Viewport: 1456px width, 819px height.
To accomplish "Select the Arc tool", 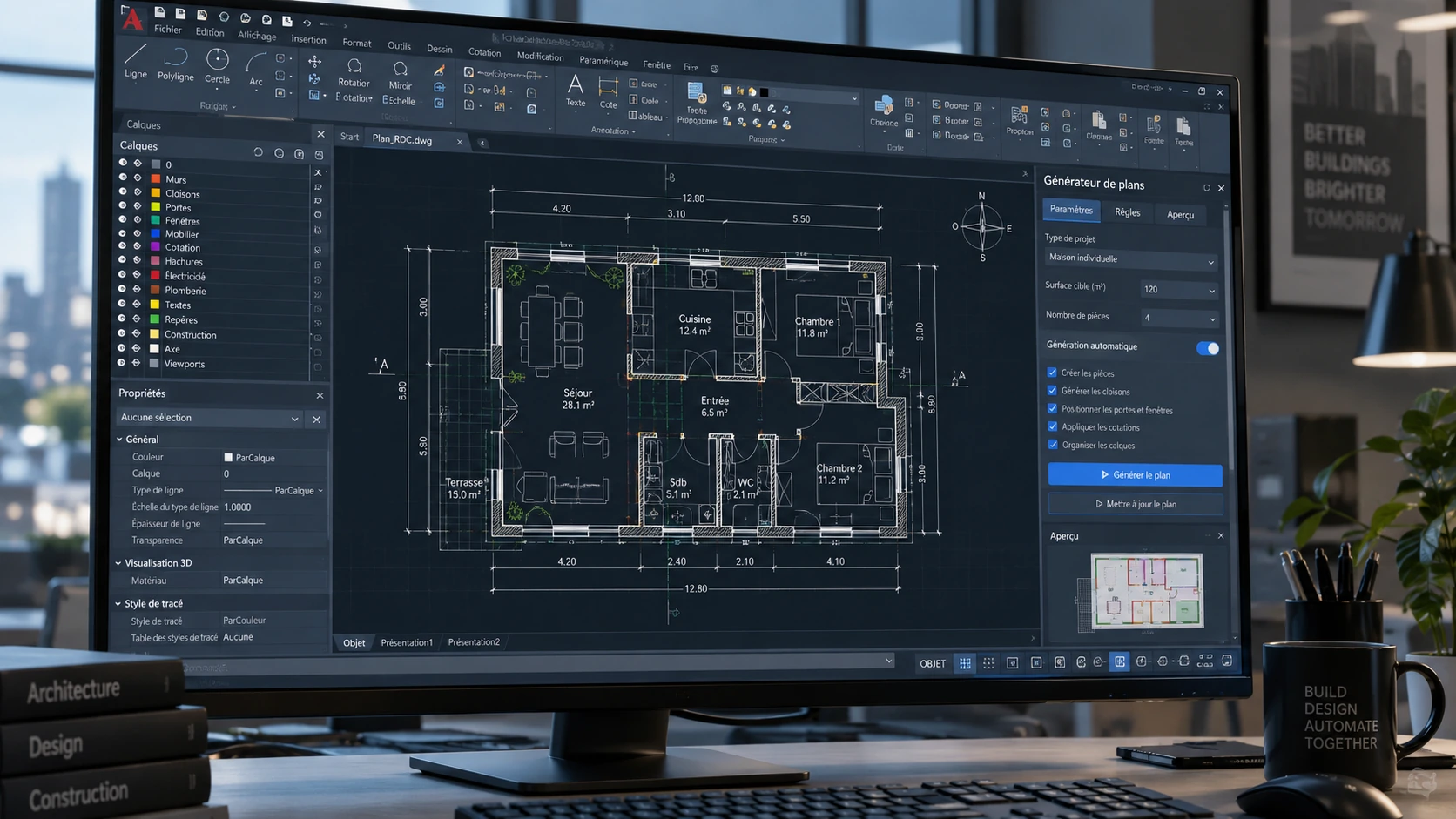I will (255, 70).
